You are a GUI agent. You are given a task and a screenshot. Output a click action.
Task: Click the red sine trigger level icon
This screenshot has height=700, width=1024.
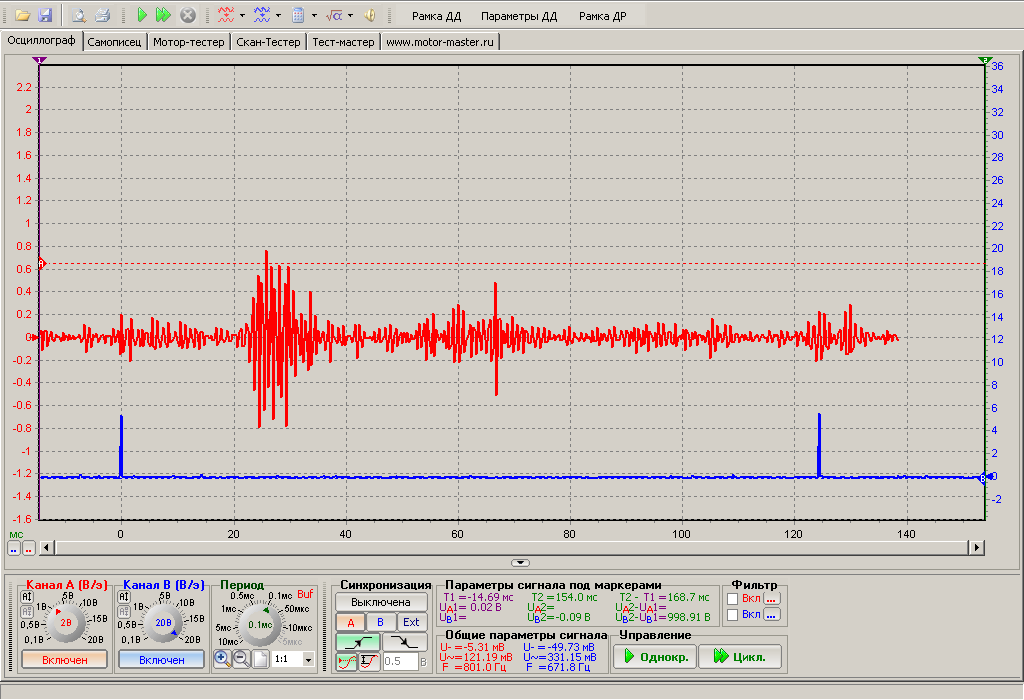pyautogui.click(x=347, y=661)
